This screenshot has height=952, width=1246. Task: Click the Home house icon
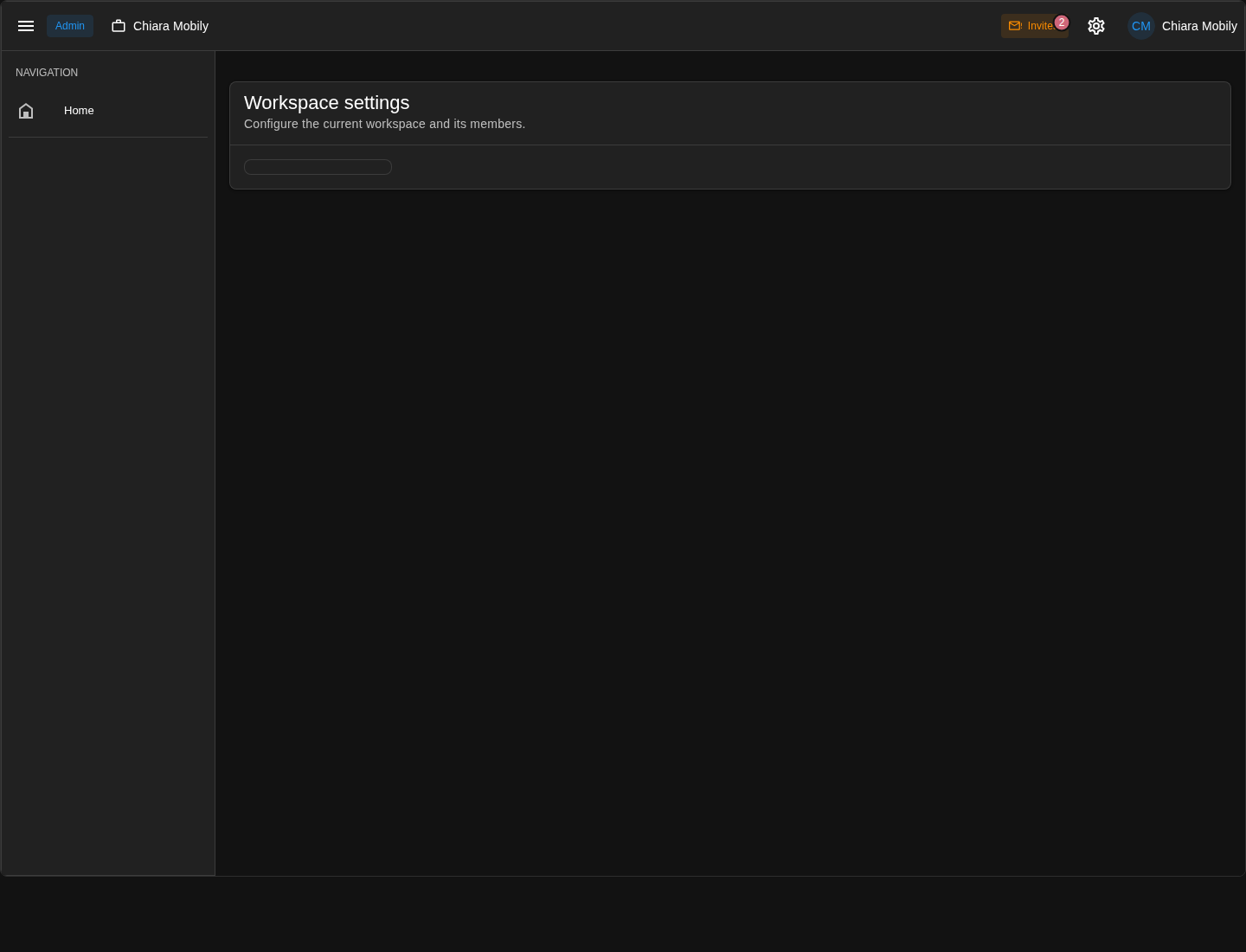tap(26, 111)
